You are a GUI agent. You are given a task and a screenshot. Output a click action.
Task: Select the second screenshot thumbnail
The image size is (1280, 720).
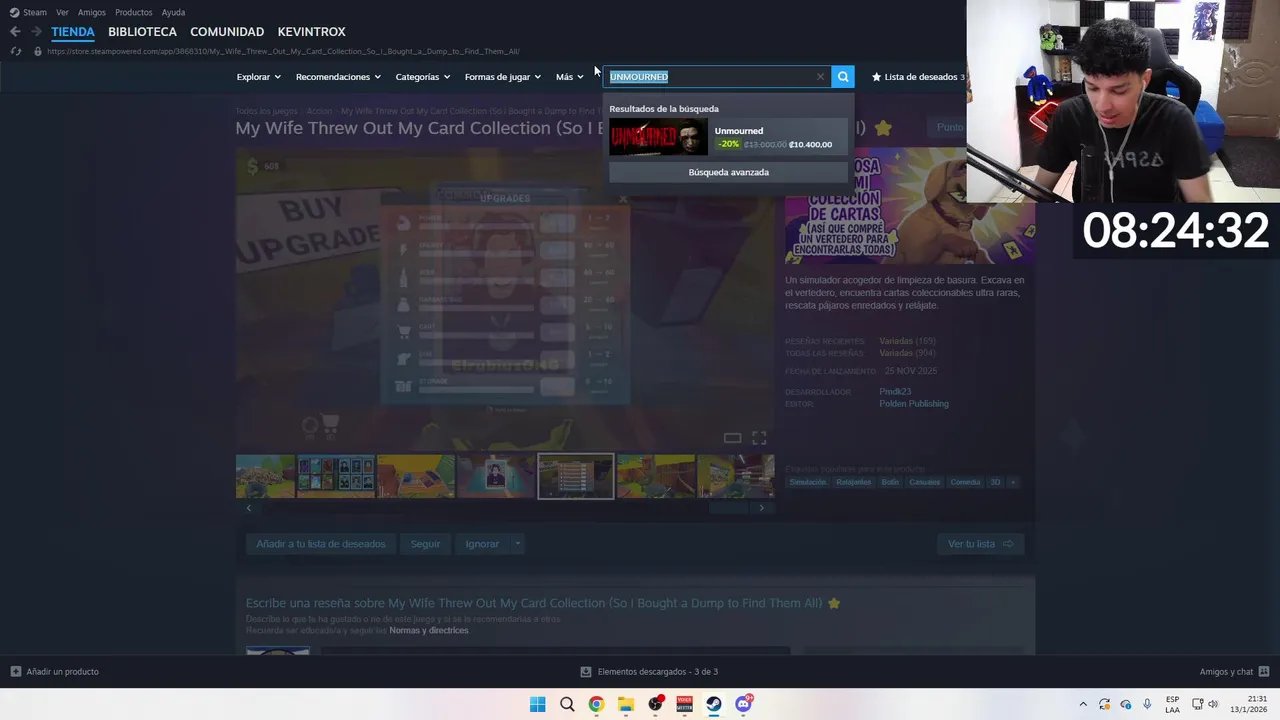coord(336,476)
